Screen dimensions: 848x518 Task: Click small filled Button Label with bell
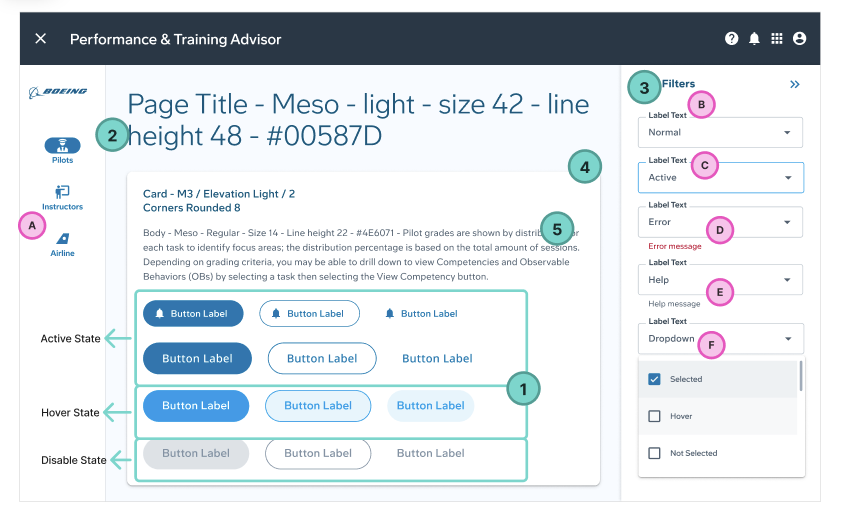(x=193, y=314)
